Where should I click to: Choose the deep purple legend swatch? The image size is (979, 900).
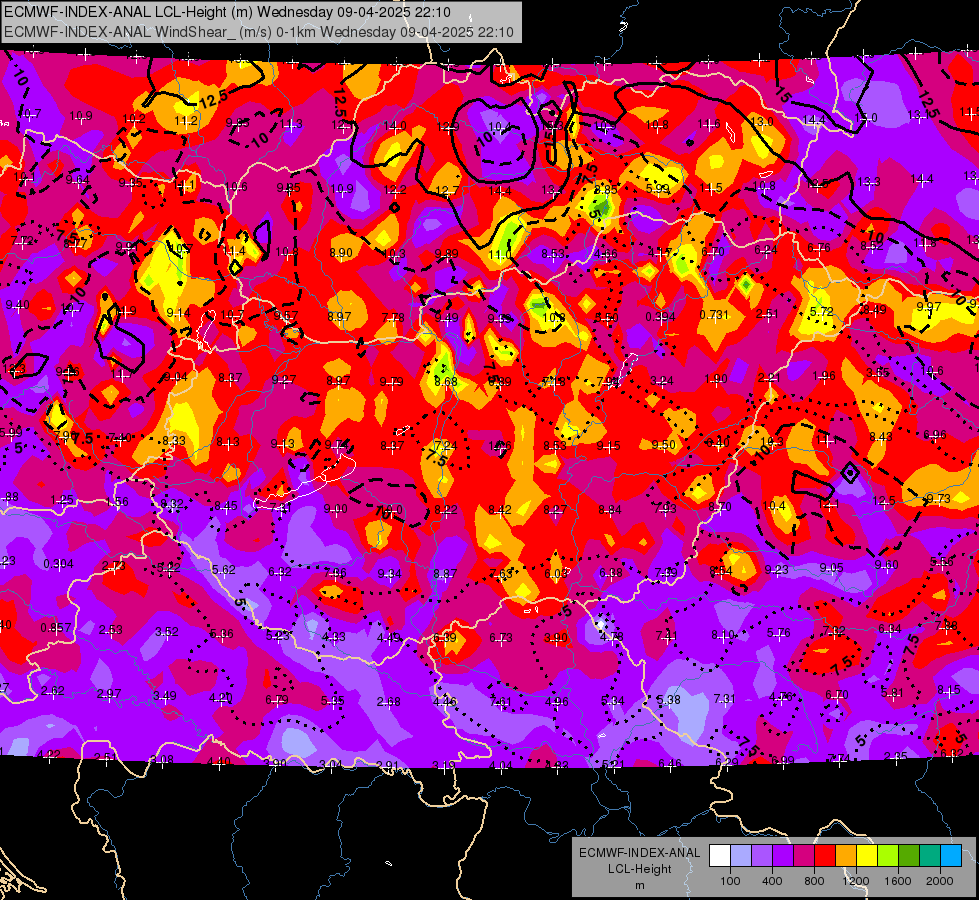coord(783,856)
